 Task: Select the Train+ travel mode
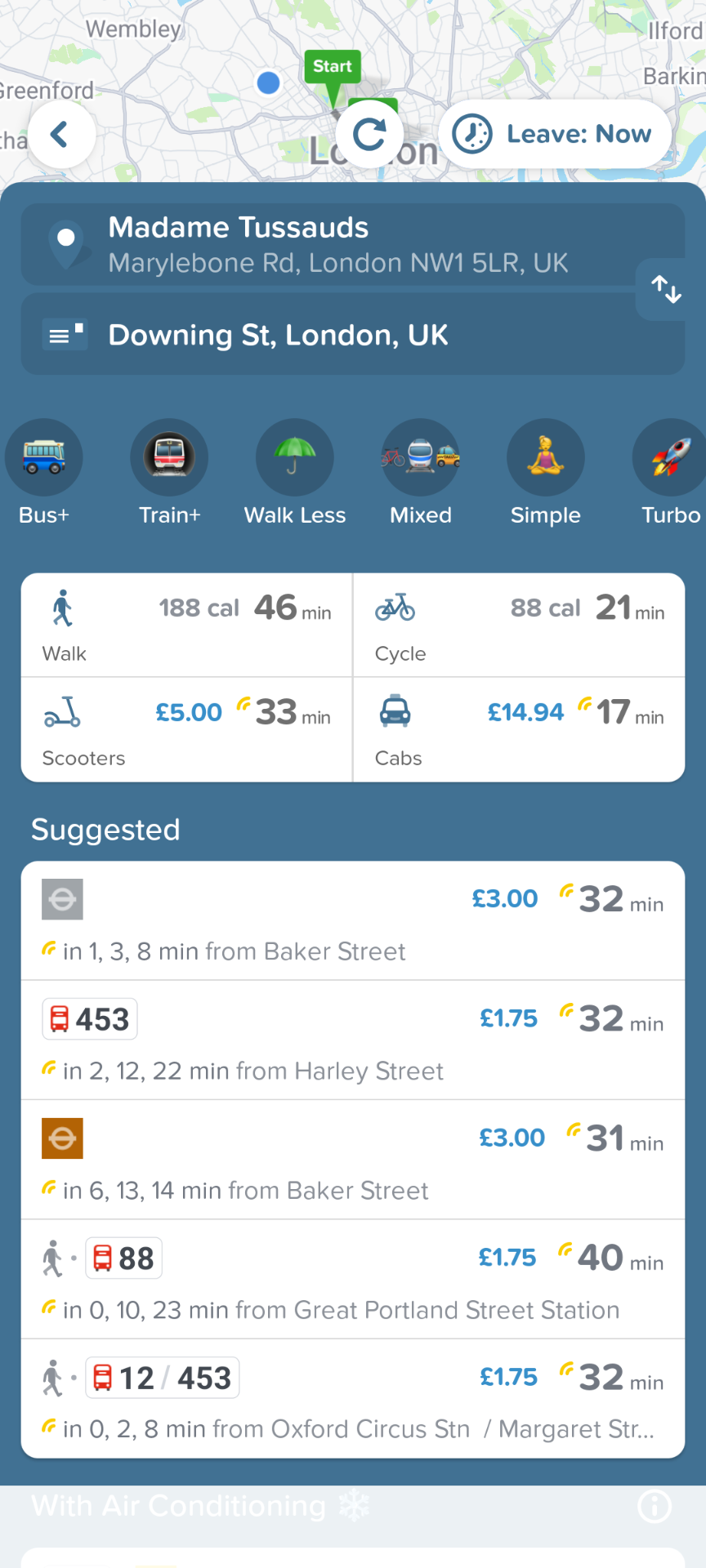pos(169,472)
